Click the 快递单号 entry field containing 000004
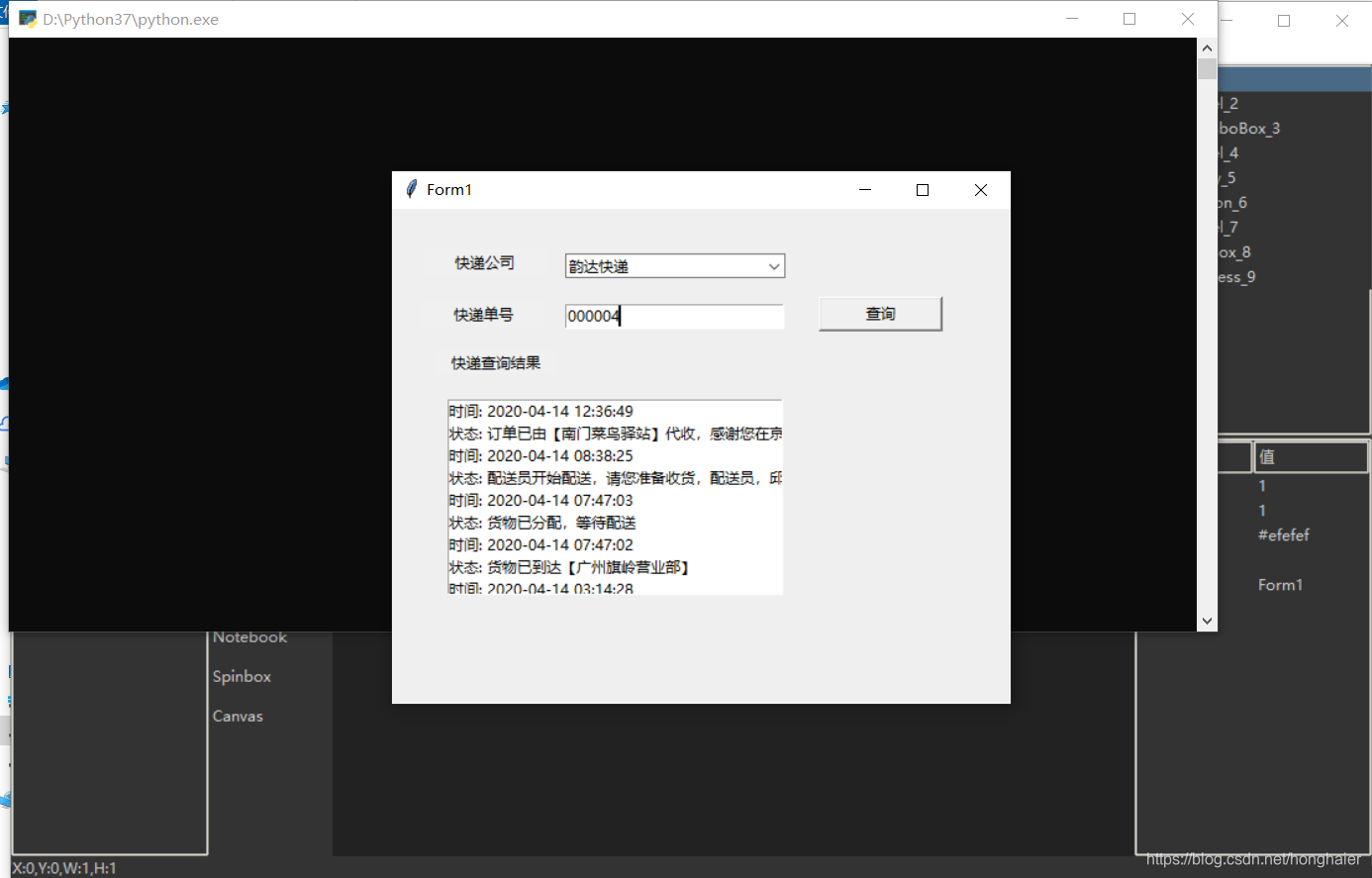Screen dimensions: 1372x878 pyautogui.click(x=674, y=316)
